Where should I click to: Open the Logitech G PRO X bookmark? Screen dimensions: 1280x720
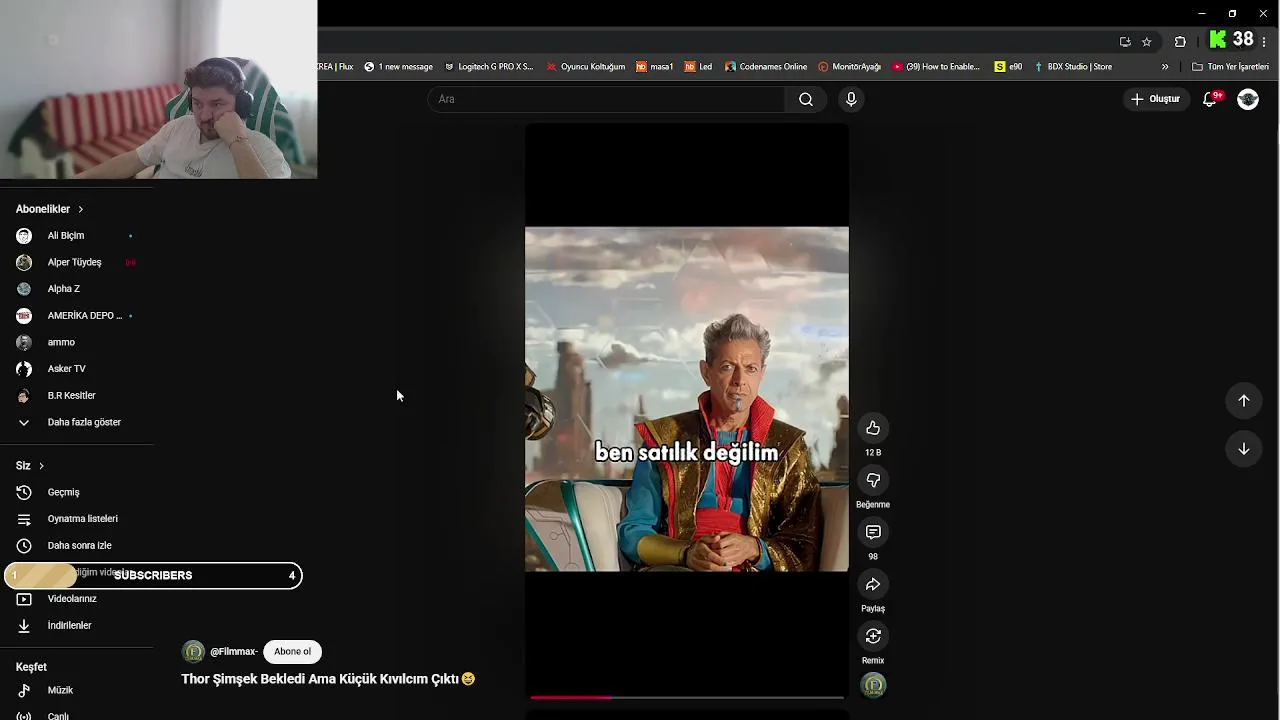(x=488, y=67)
